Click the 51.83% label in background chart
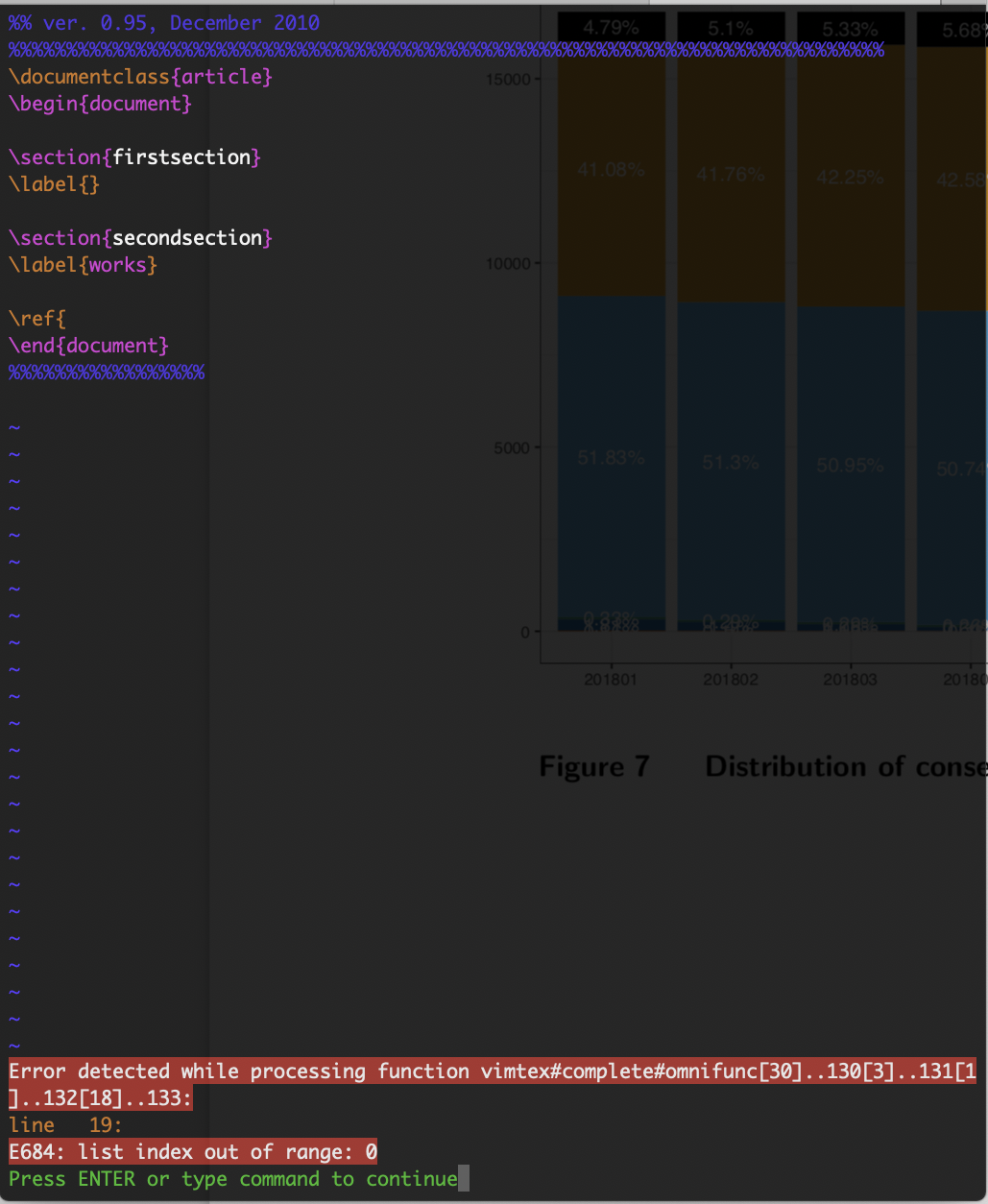Screen dimensions: 988x1204 611,458
